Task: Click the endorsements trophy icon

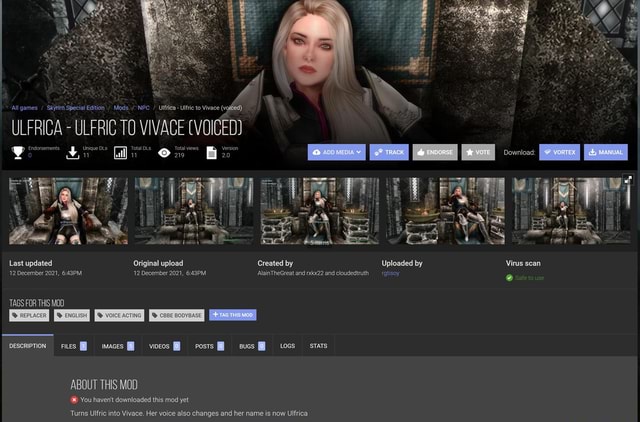Action: point(17,152)
